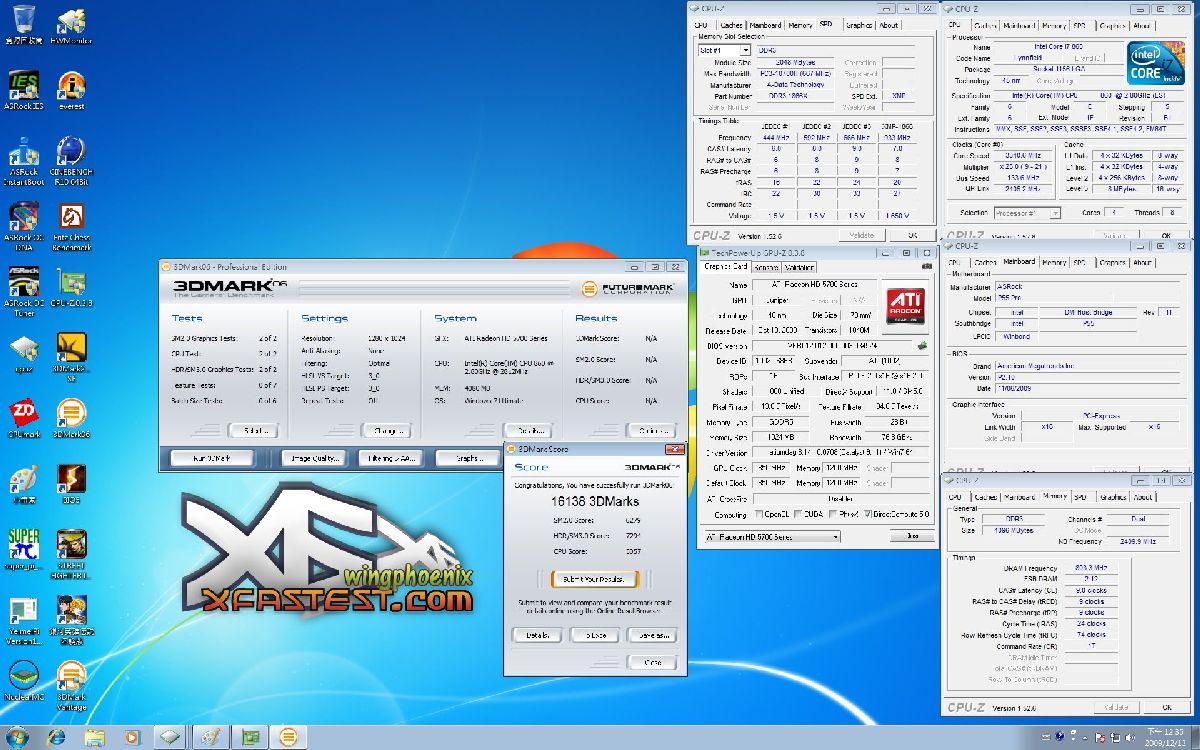Toggle the CUDA checkbox in GPU-Z
This screenshot has width=1200, height=750.
800,515
